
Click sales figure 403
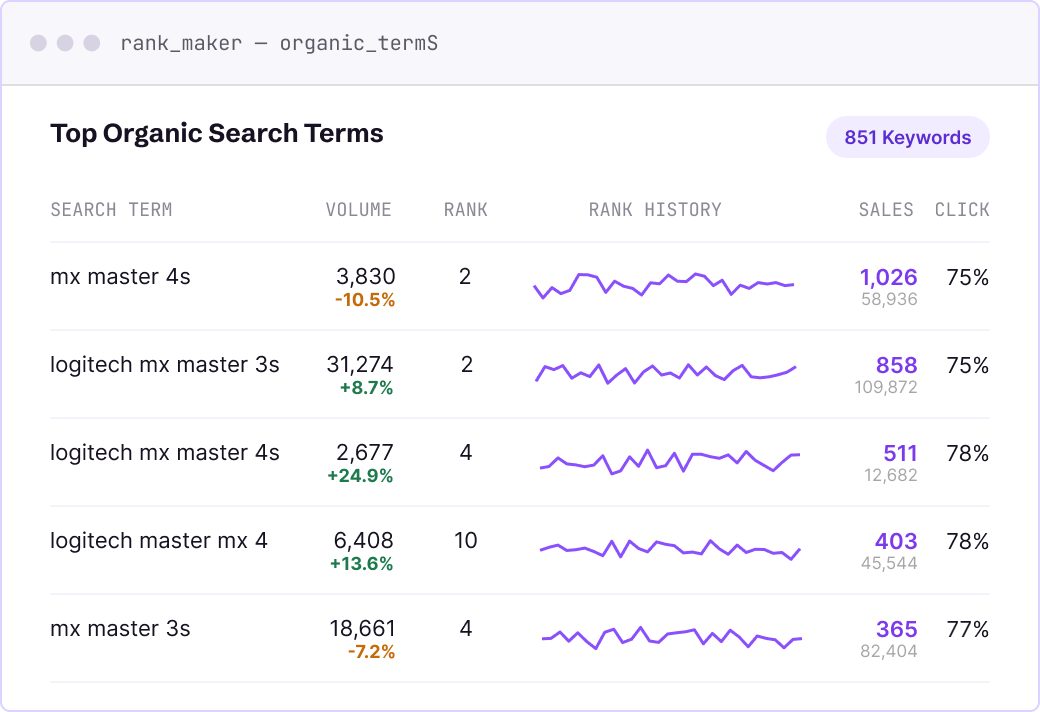click(x=896, y=541)
